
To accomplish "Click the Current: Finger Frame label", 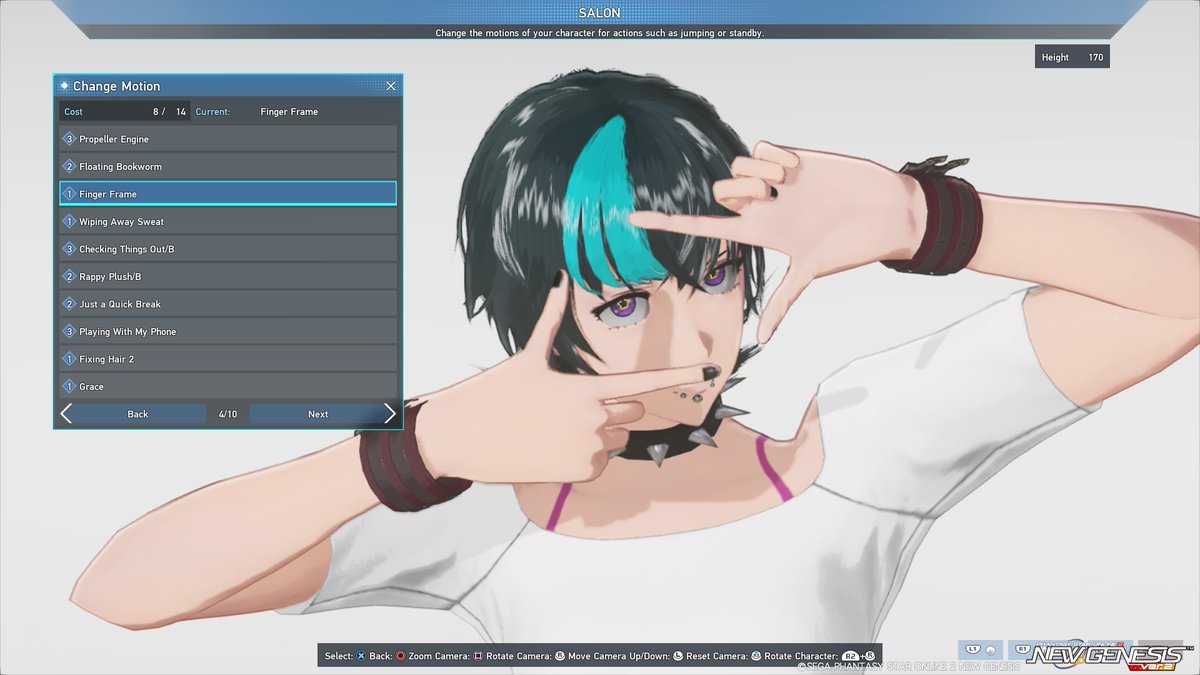I will click(257, 112).
